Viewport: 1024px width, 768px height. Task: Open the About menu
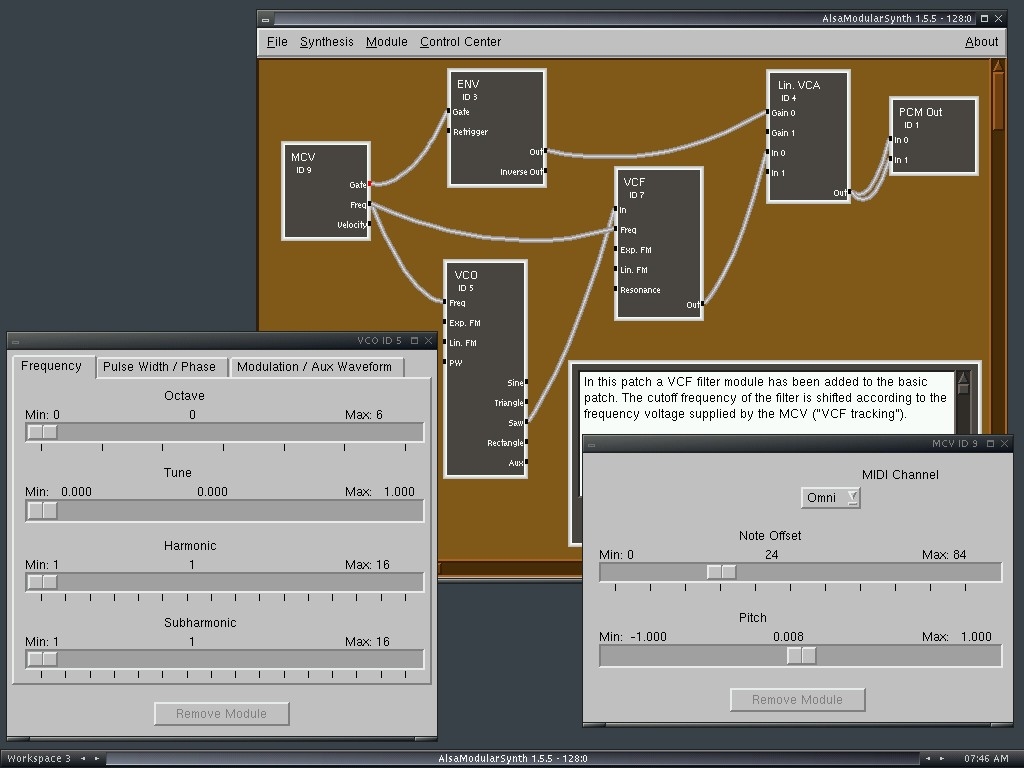pos(981,42)
